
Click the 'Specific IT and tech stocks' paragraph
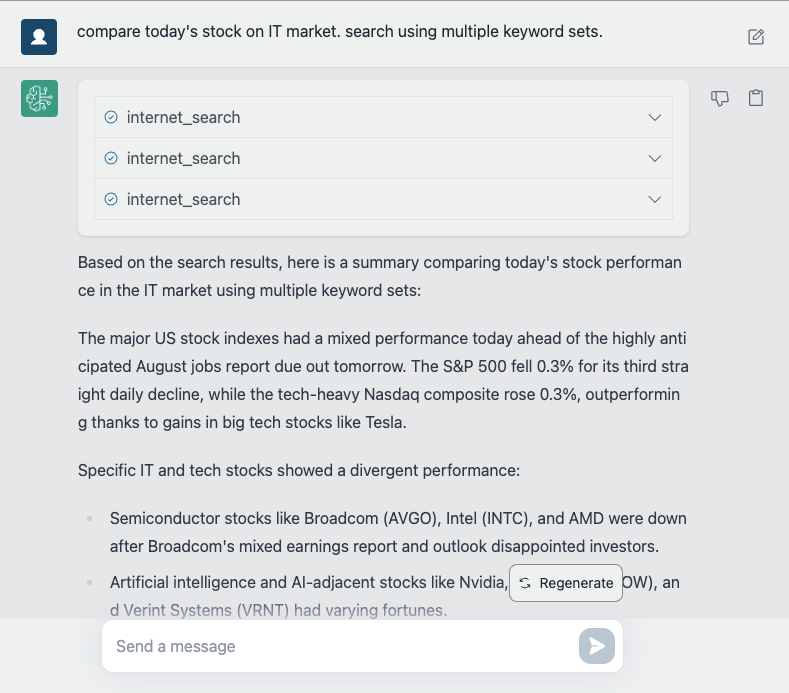pos(299,471)
